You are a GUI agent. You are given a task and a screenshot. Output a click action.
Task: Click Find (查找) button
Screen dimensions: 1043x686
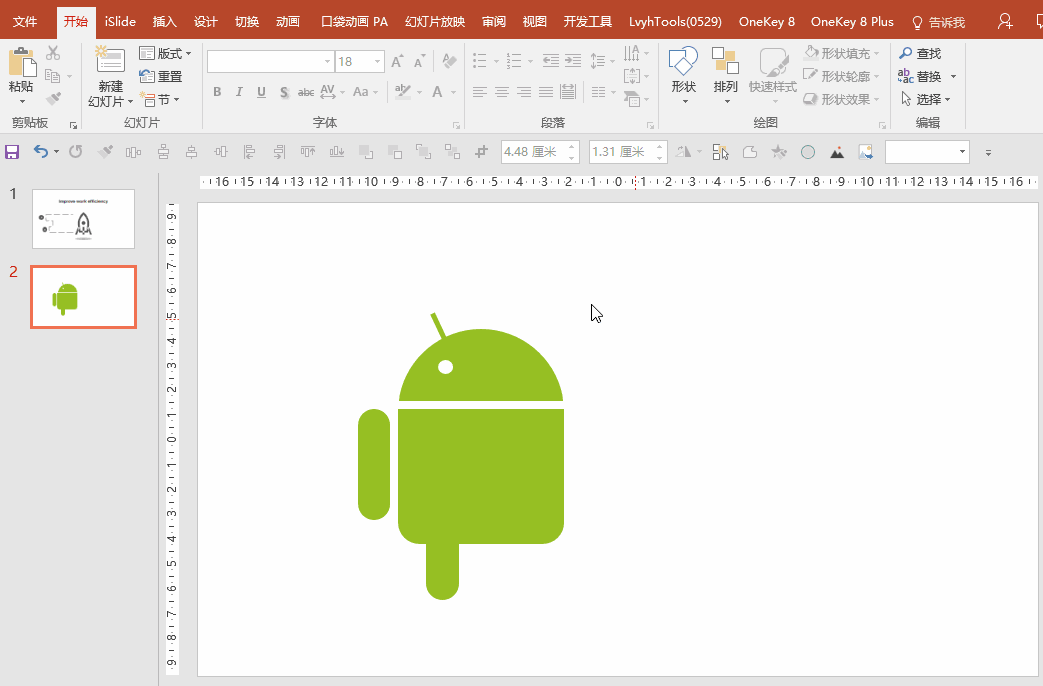920,53
